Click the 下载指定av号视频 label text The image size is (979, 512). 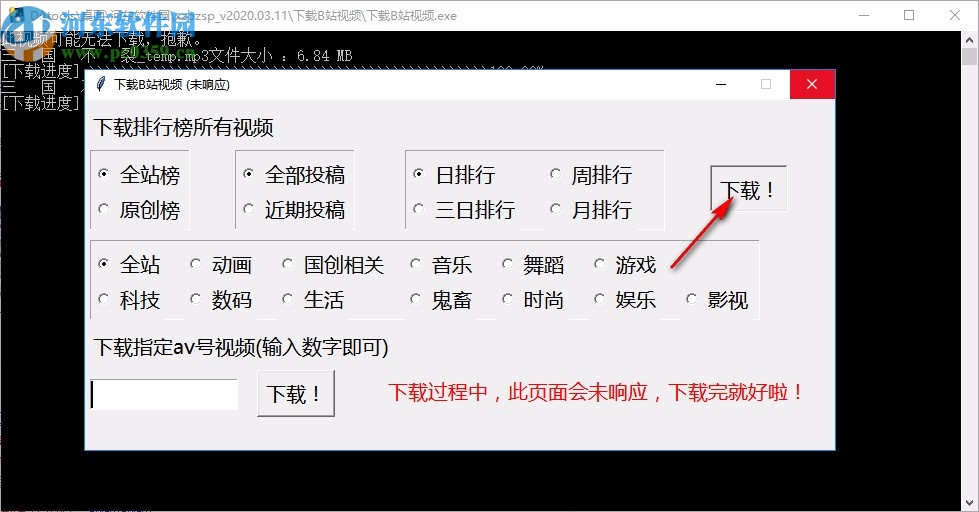click(241, 347)
